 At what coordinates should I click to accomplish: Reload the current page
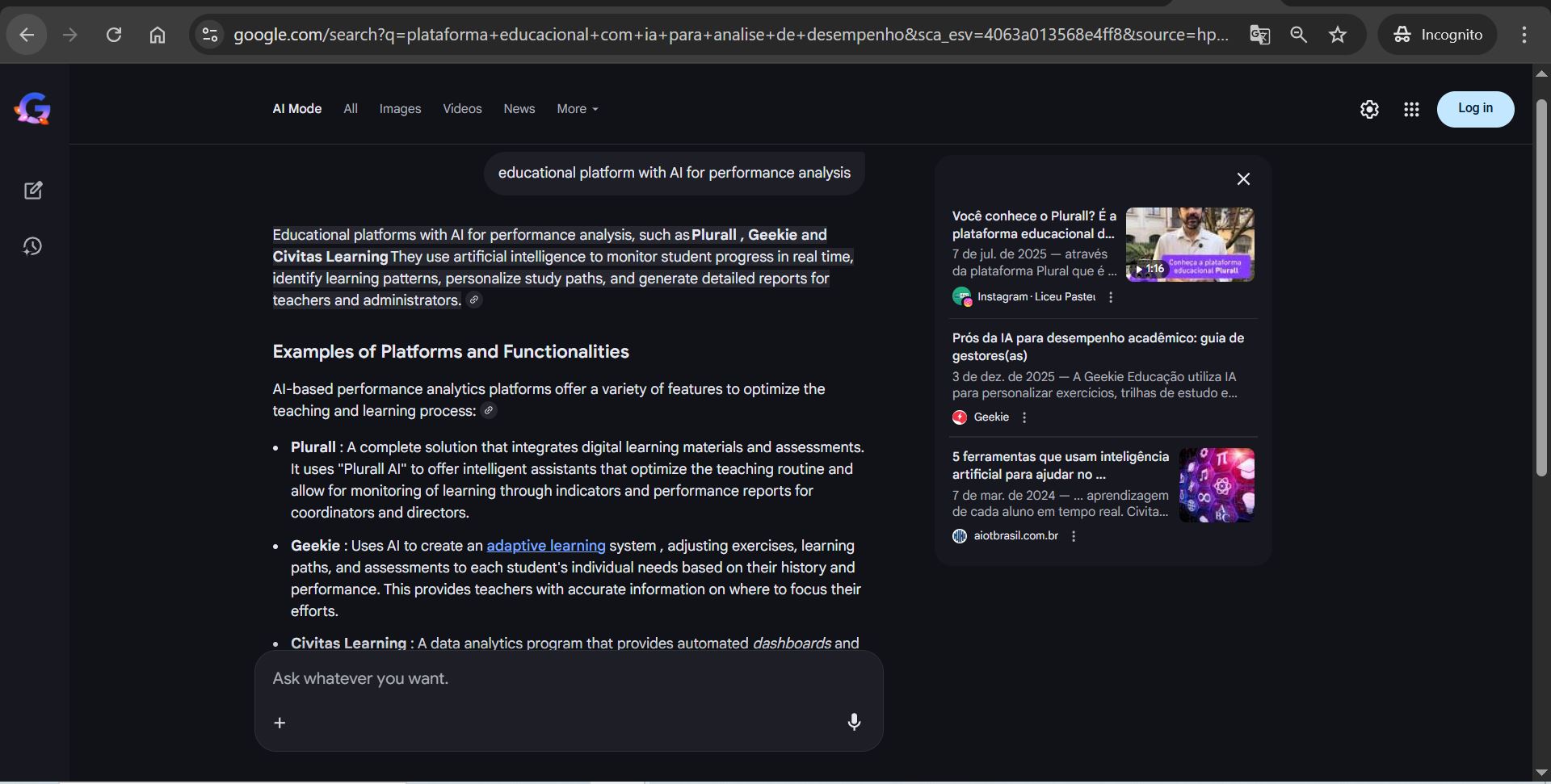[x=114, y=35]
